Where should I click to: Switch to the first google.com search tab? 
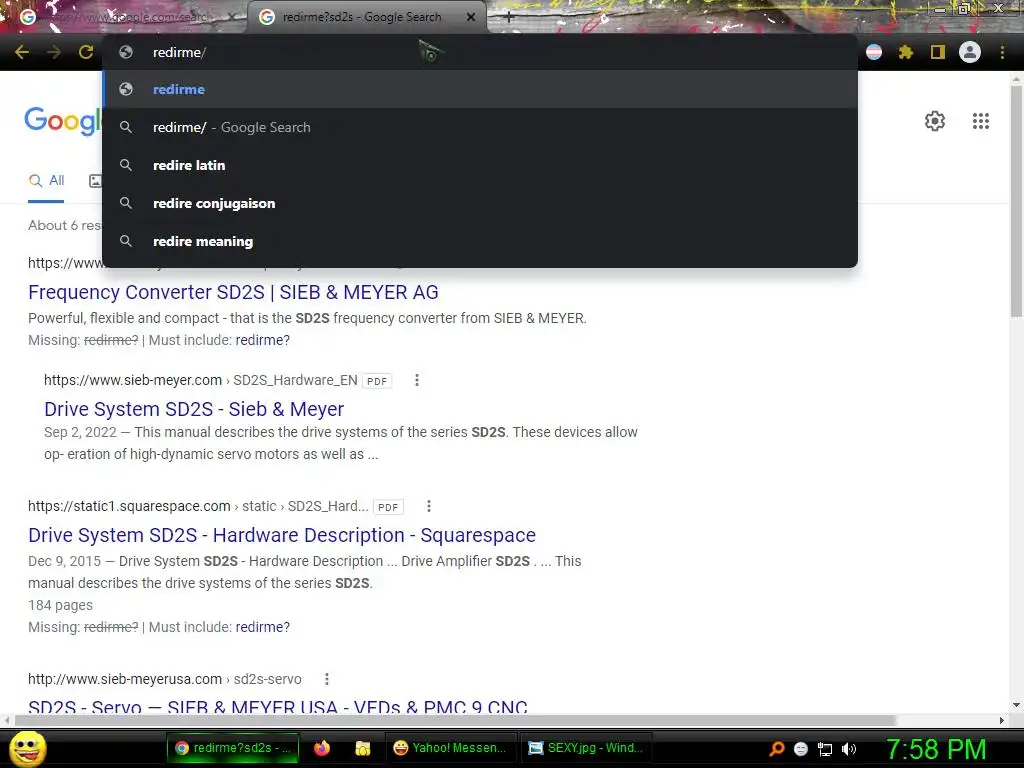point(124,17)
